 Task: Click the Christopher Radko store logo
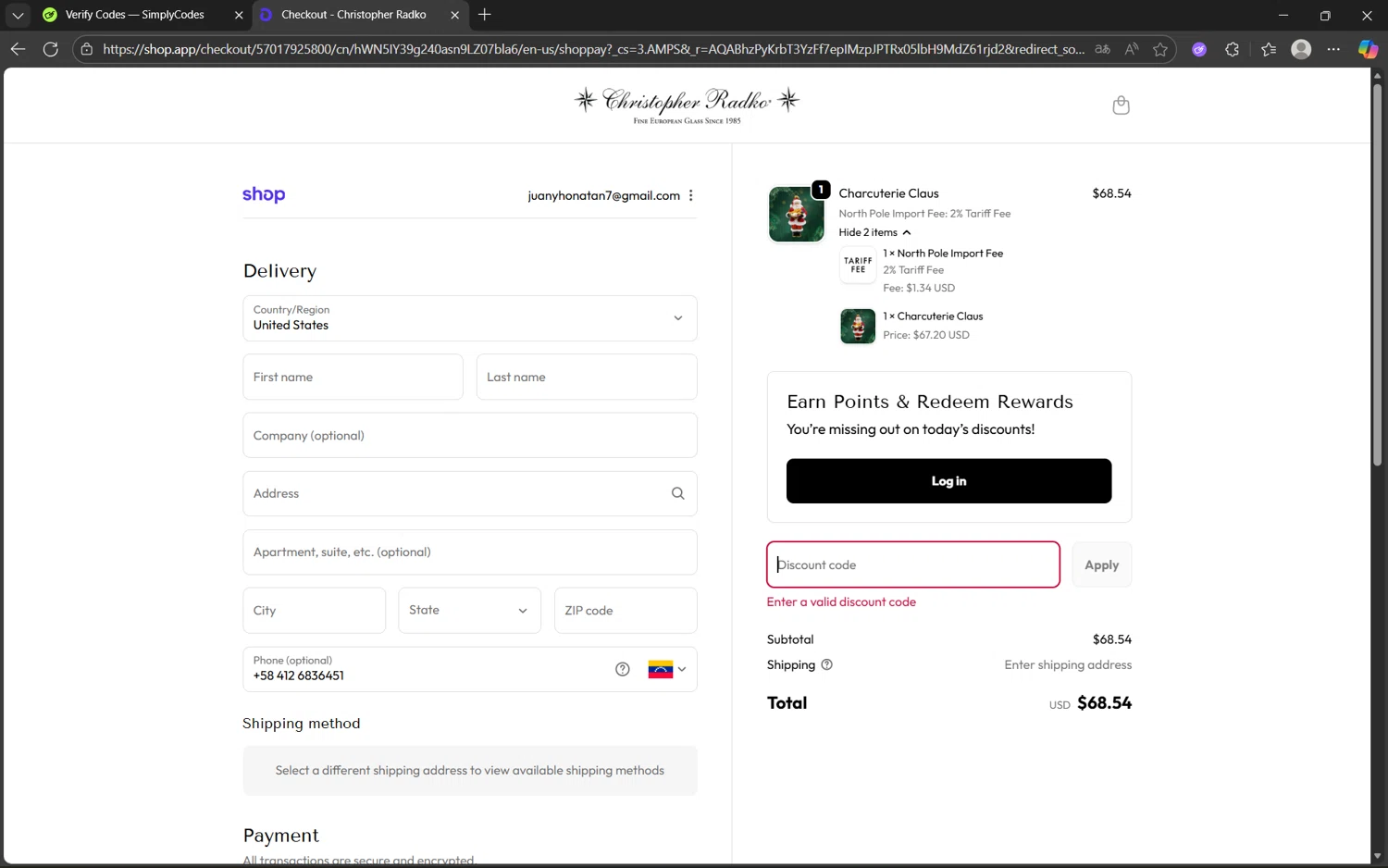click(686, 105)
